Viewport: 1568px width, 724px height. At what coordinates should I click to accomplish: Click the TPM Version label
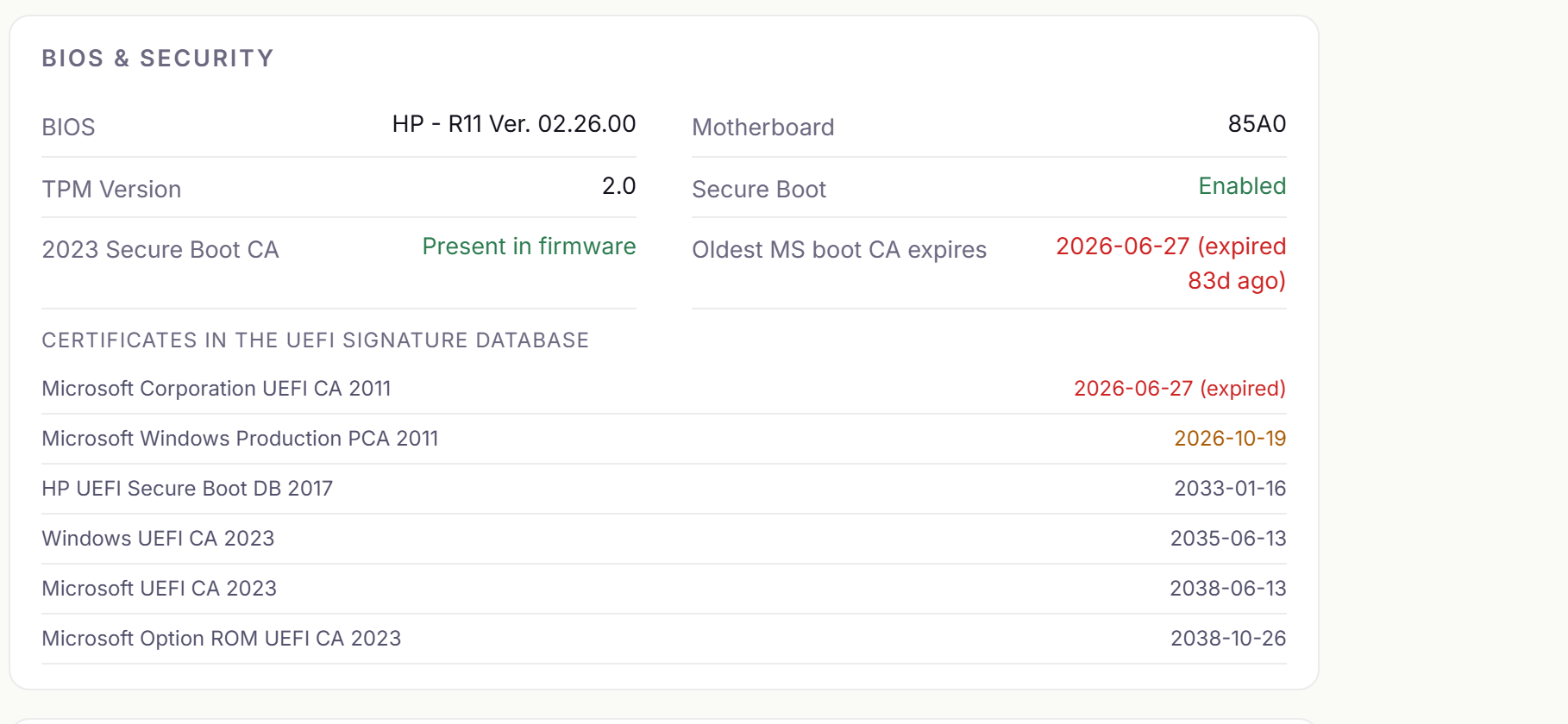pyautogui.click(x=111, y=190)
